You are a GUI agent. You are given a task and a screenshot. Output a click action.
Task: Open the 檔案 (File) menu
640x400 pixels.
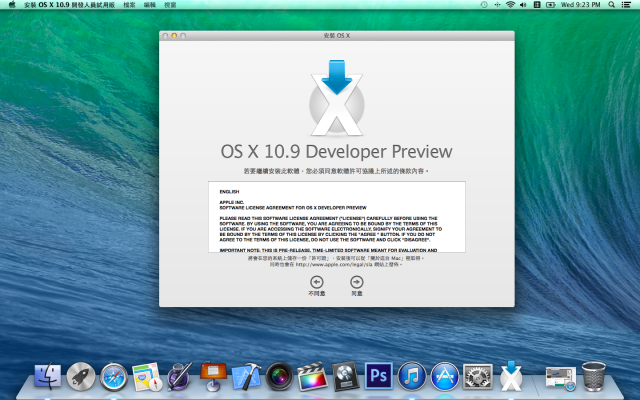coord(131,5)
